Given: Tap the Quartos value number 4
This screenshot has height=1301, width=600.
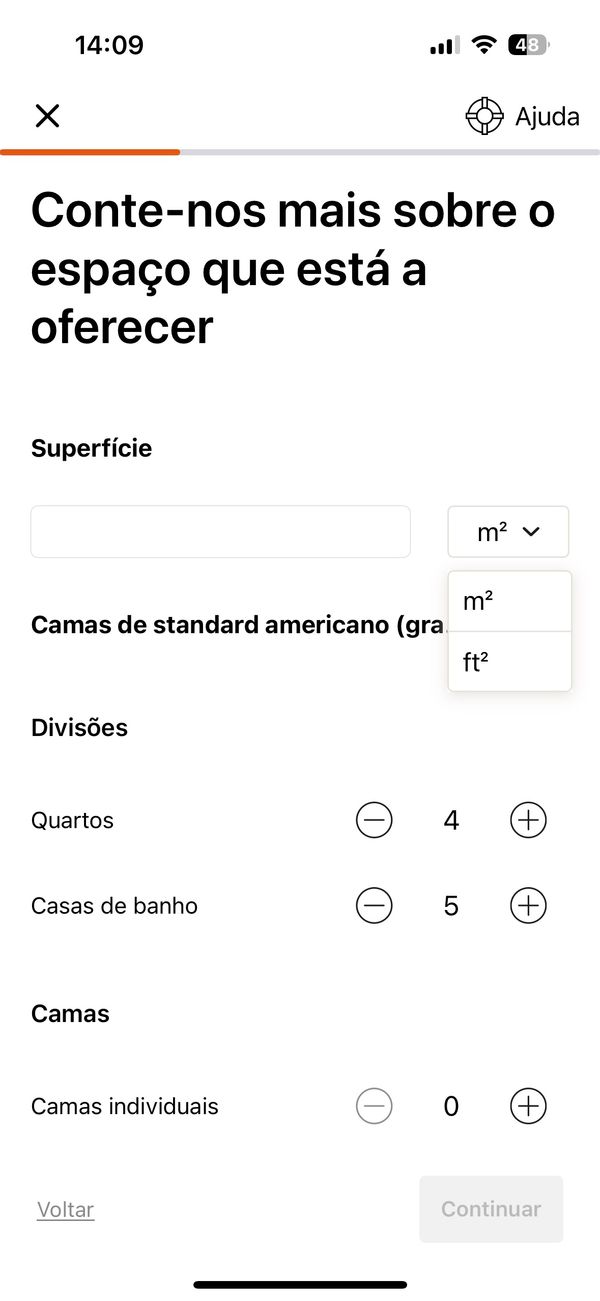Looking at the screenshot, I should point(451,821).
